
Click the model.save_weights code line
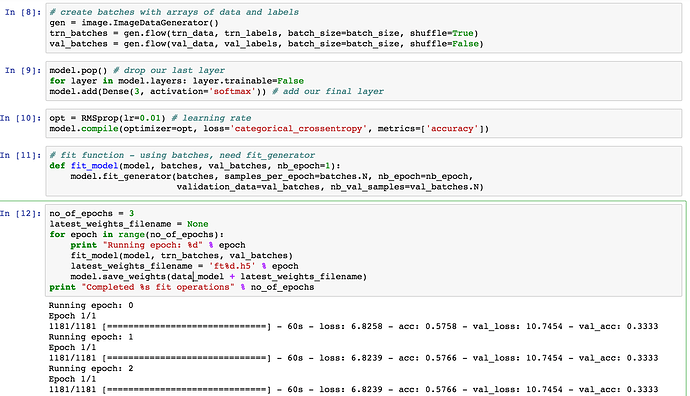(x=219, y=277)
